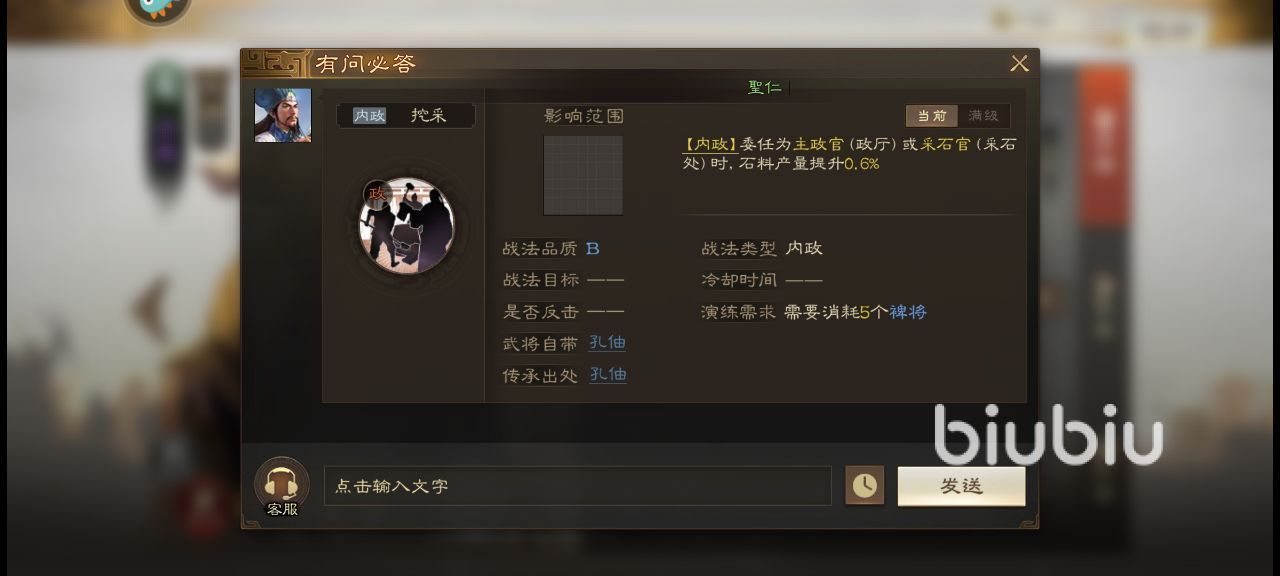
Task: Open 孔伷 link beside 传承出处
Action: coord(607,375)
